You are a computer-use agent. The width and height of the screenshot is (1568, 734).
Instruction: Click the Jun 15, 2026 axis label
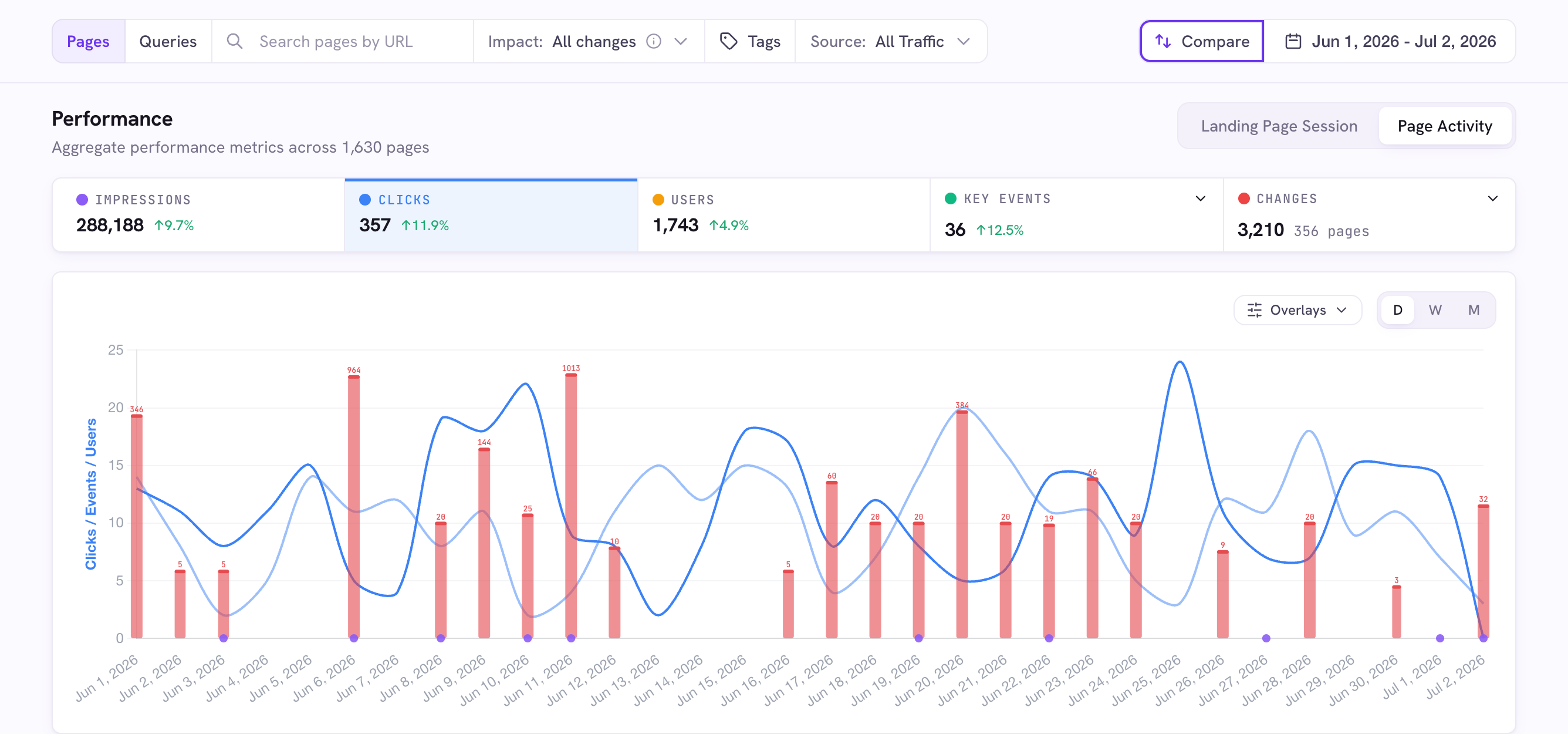click(x=712, y=680)
